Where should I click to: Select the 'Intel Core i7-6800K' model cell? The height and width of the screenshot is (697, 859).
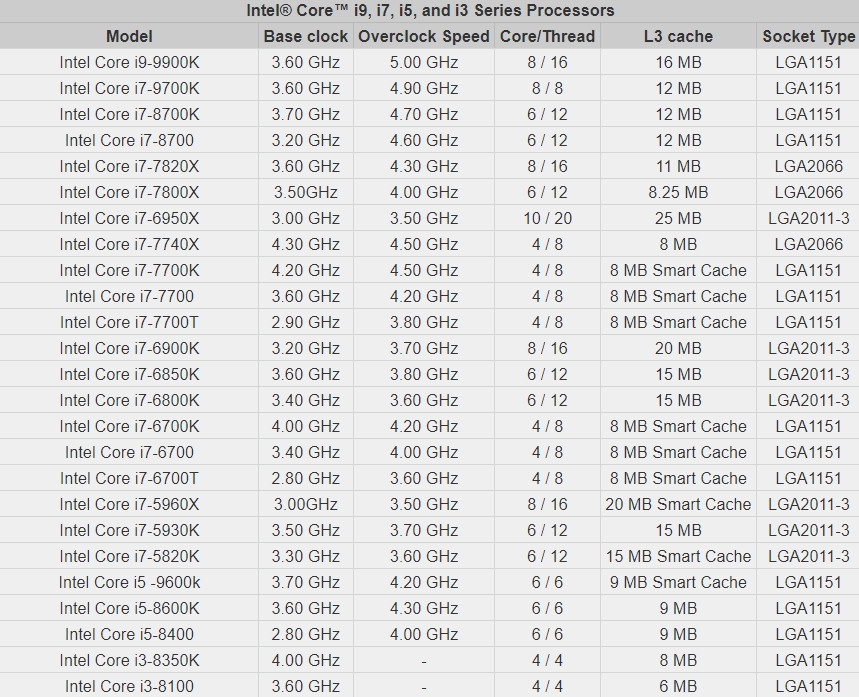(x=129, y=401)
